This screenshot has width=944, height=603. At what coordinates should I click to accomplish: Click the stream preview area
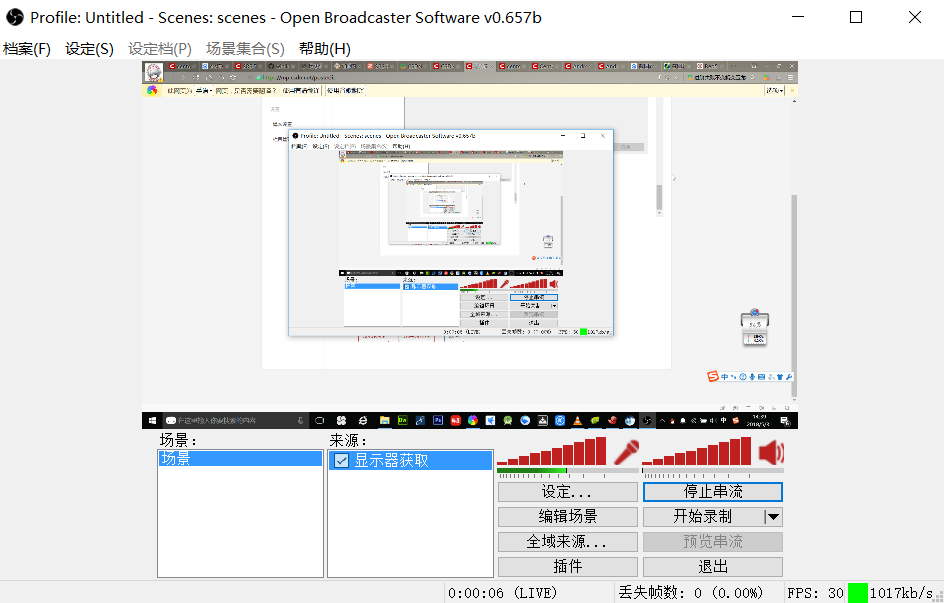coord(470,245)
